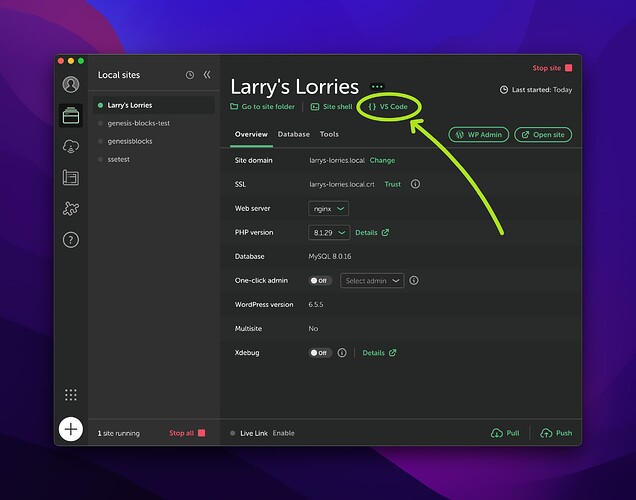Screen dimensions: 636x500
Task: Open the Connect cloud icon
Action: tap(71, 146)
